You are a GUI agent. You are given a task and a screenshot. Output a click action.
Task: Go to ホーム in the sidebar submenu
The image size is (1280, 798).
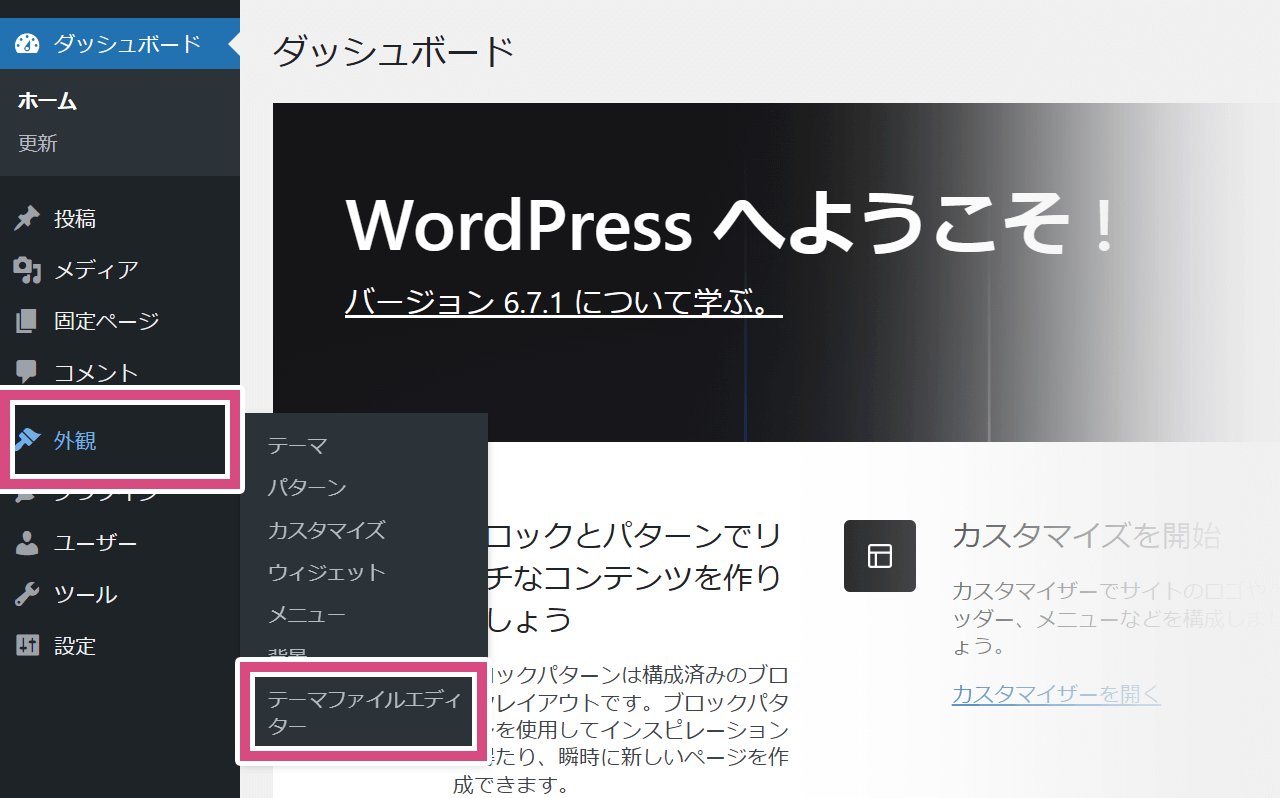coord(47,101)
